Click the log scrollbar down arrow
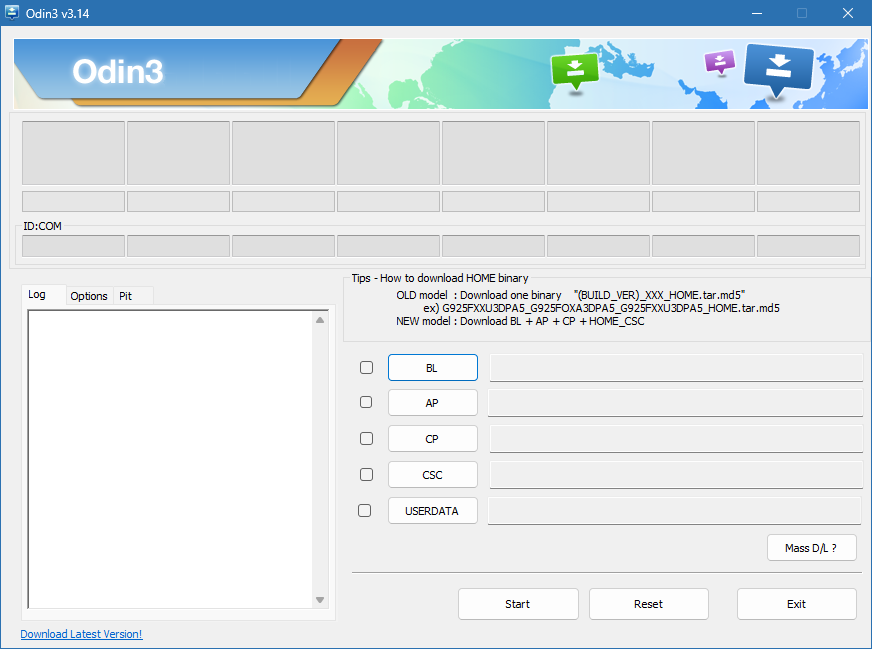 point(320,600)
